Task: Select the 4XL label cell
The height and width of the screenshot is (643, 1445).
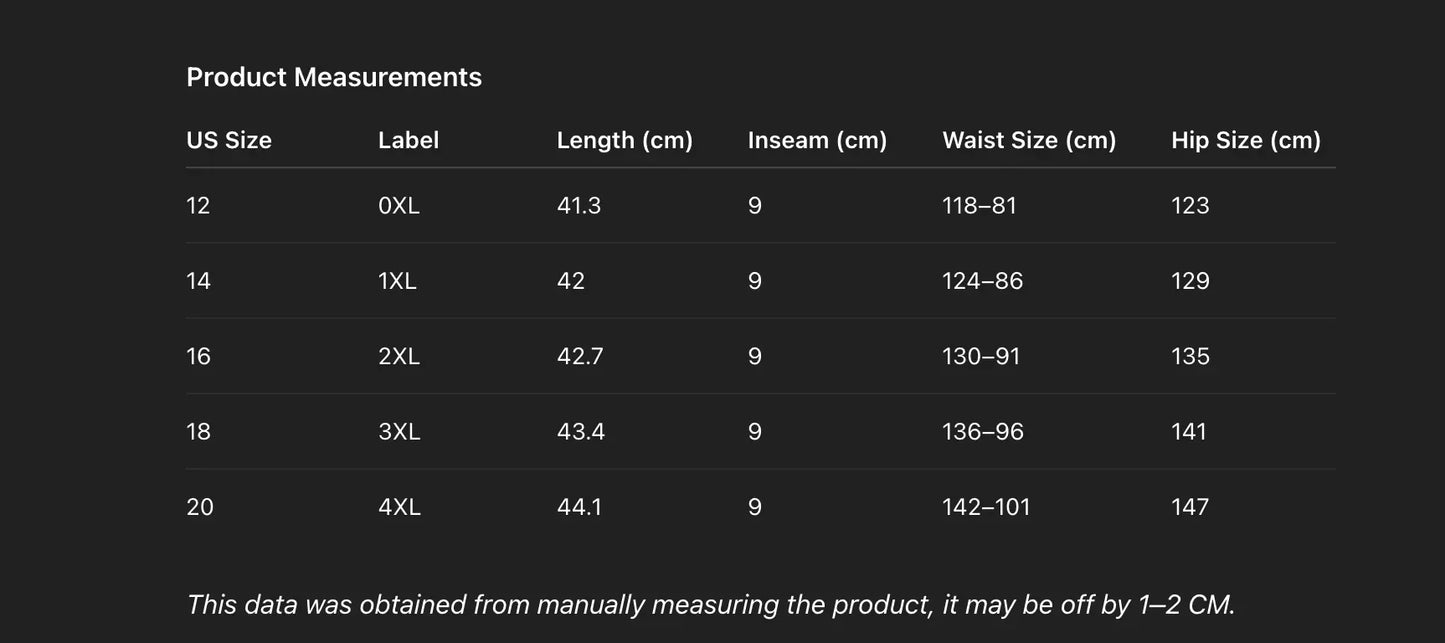Action: [399, 507]
